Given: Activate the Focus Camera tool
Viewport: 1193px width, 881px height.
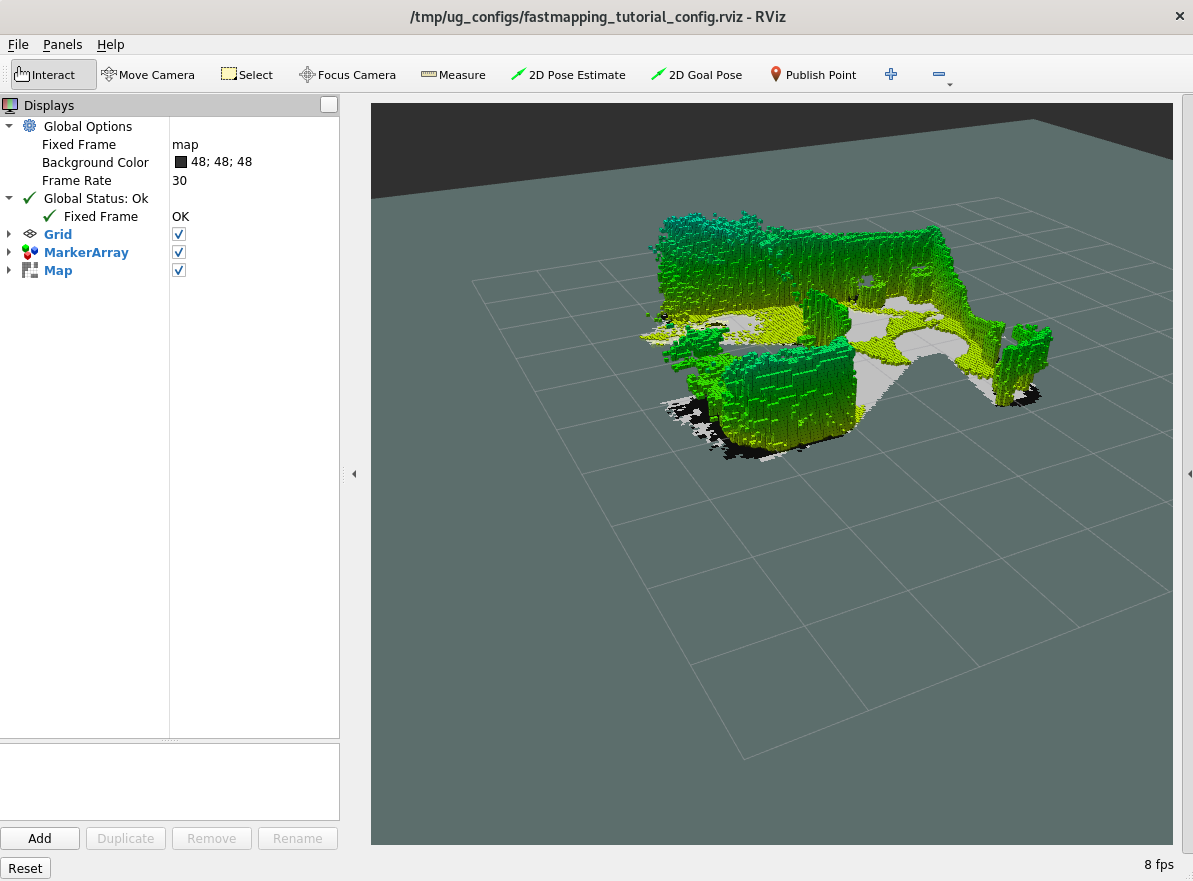Looking at the screenshot, I should [x=347, y=75].
